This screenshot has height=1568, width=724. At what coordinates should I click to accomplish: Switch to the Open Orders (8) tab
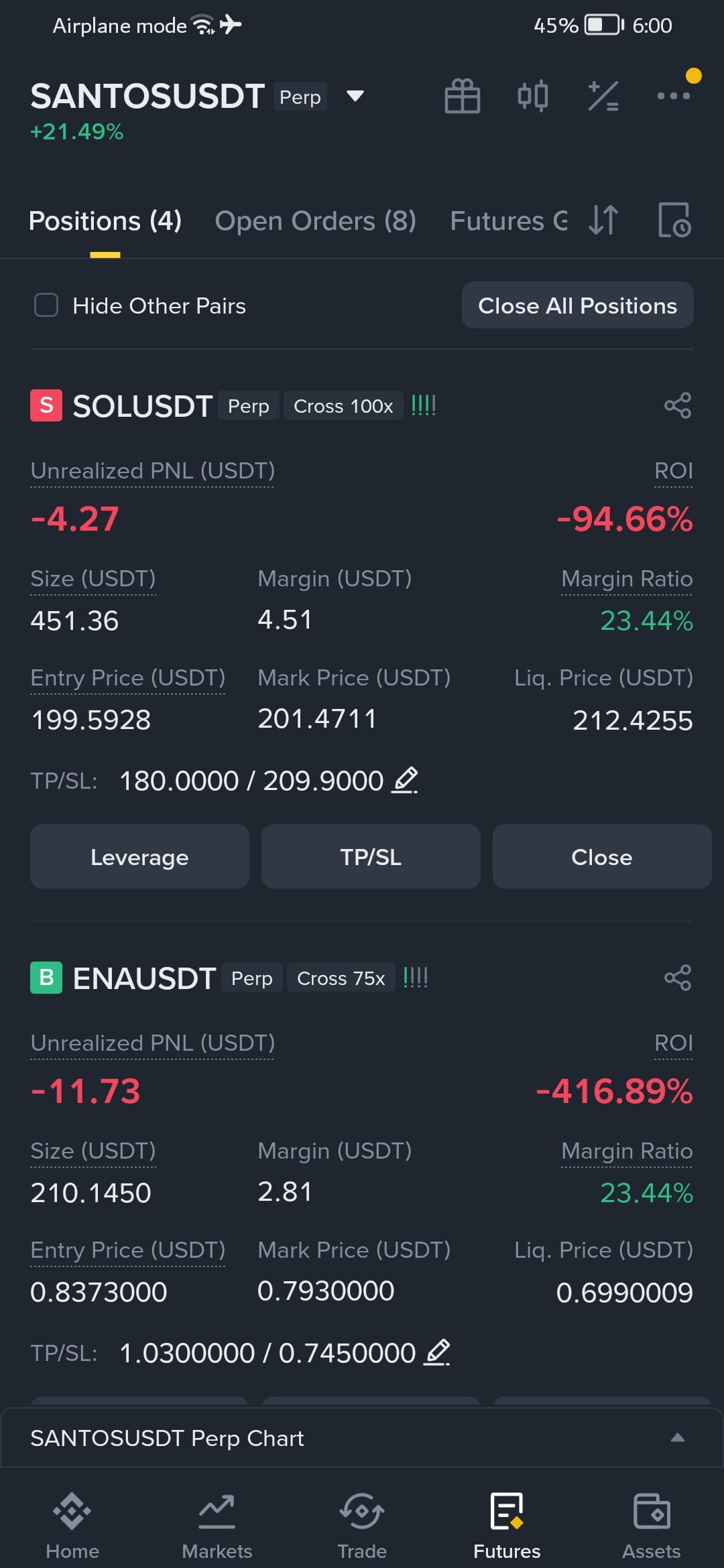tap(316, 220)
